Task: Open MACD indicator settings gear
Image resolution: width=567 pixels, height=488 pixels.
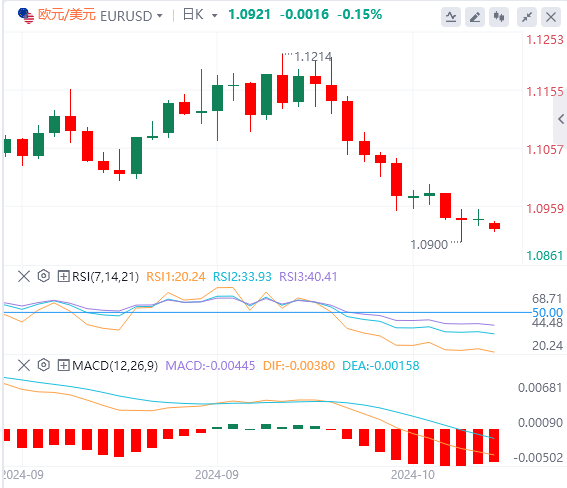Action: (43, 365)
